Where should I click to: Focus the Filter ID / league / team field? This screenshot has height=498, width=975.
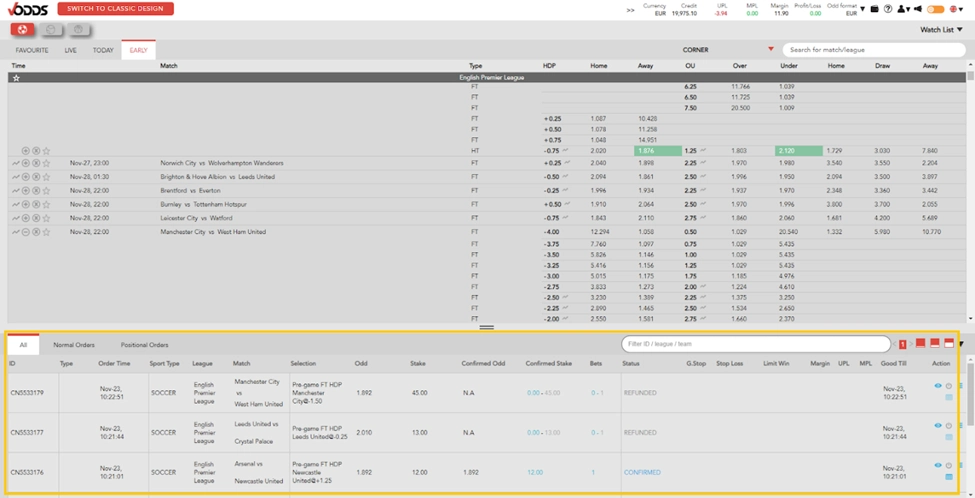(x=756, y=344)
